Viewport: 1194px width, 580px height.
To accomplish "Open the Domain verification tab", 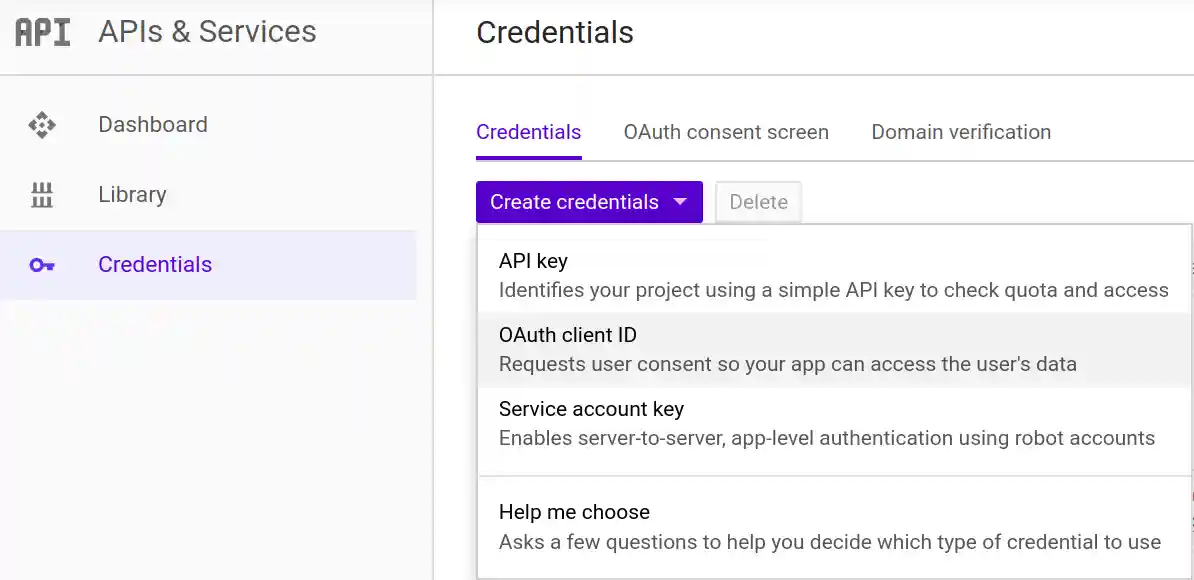I will [x=960, y=131].
